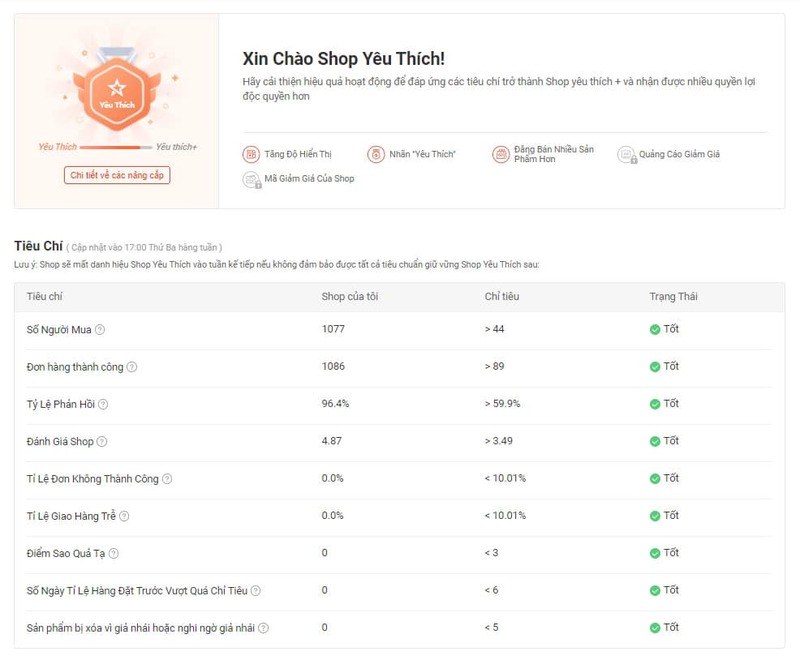Click the Yêu Thích to Yêu thích+ progress bar
The height and width of the screenshot is (660, 800).
[x=116, y=148]
